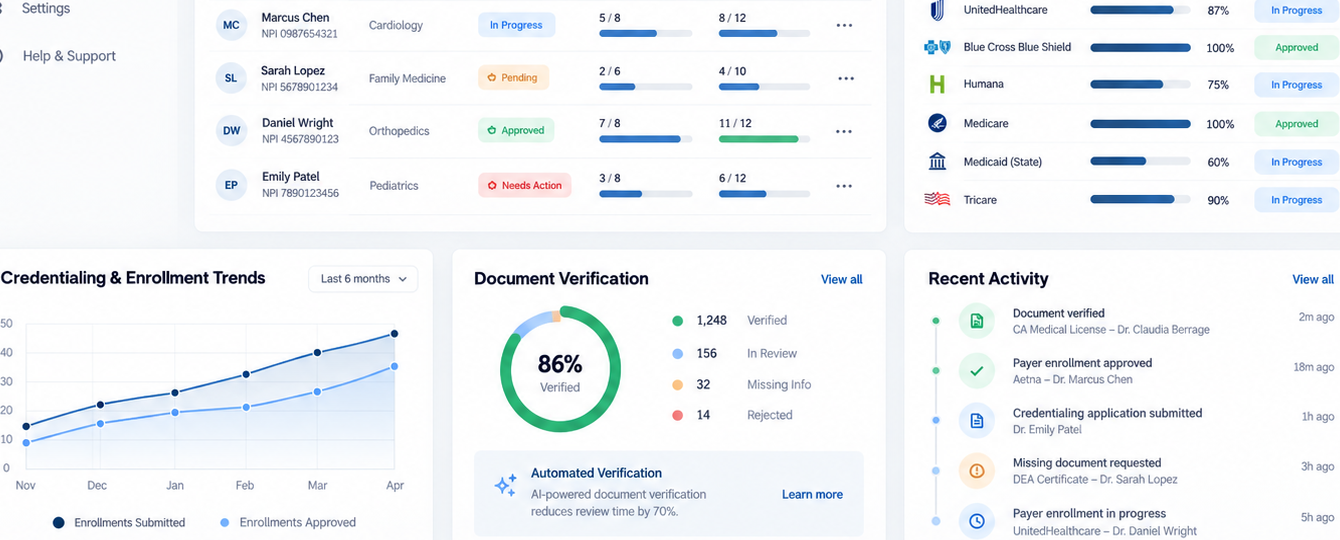
Task: Open Settings in the sidebar
Action: click(x=46, y=8)
